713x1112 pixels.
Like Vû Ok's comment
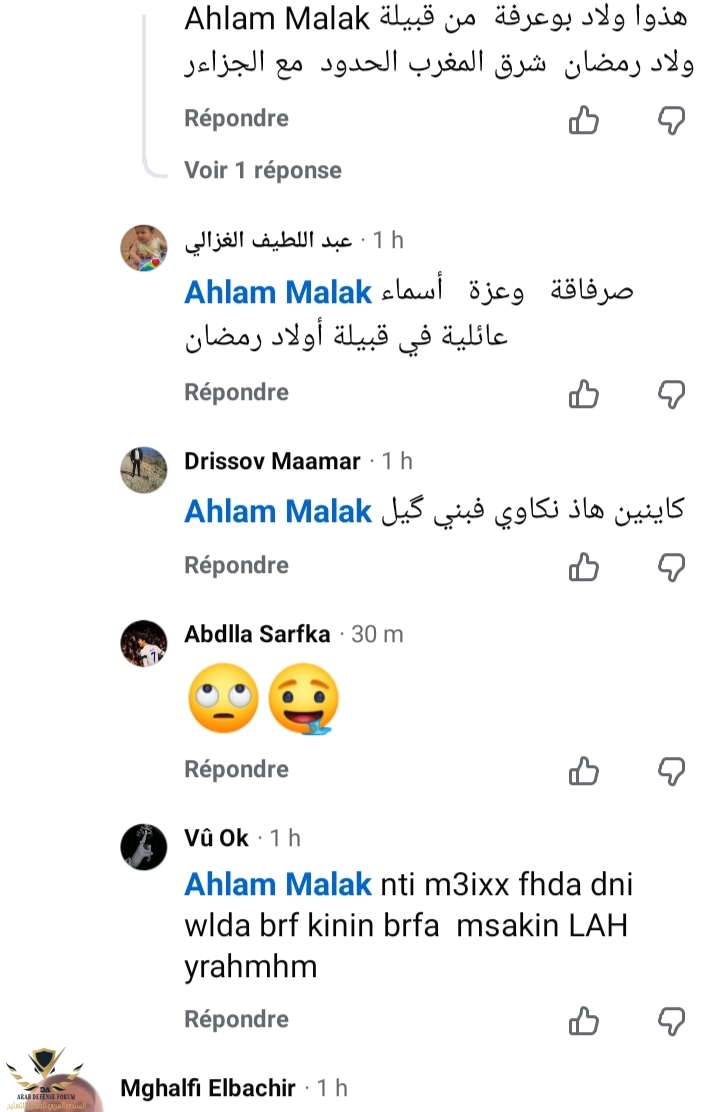click(x=583, y=1021)
